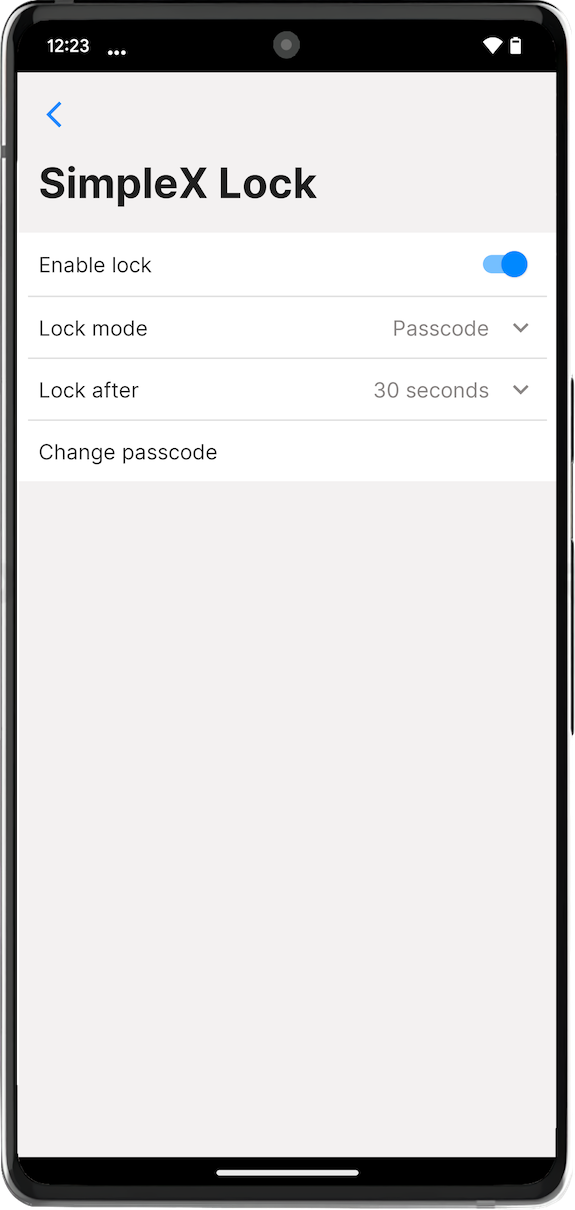Tap the 12:23 clock in status bar
Viewport: 575px width, 1210px height.
click(68, 46)
